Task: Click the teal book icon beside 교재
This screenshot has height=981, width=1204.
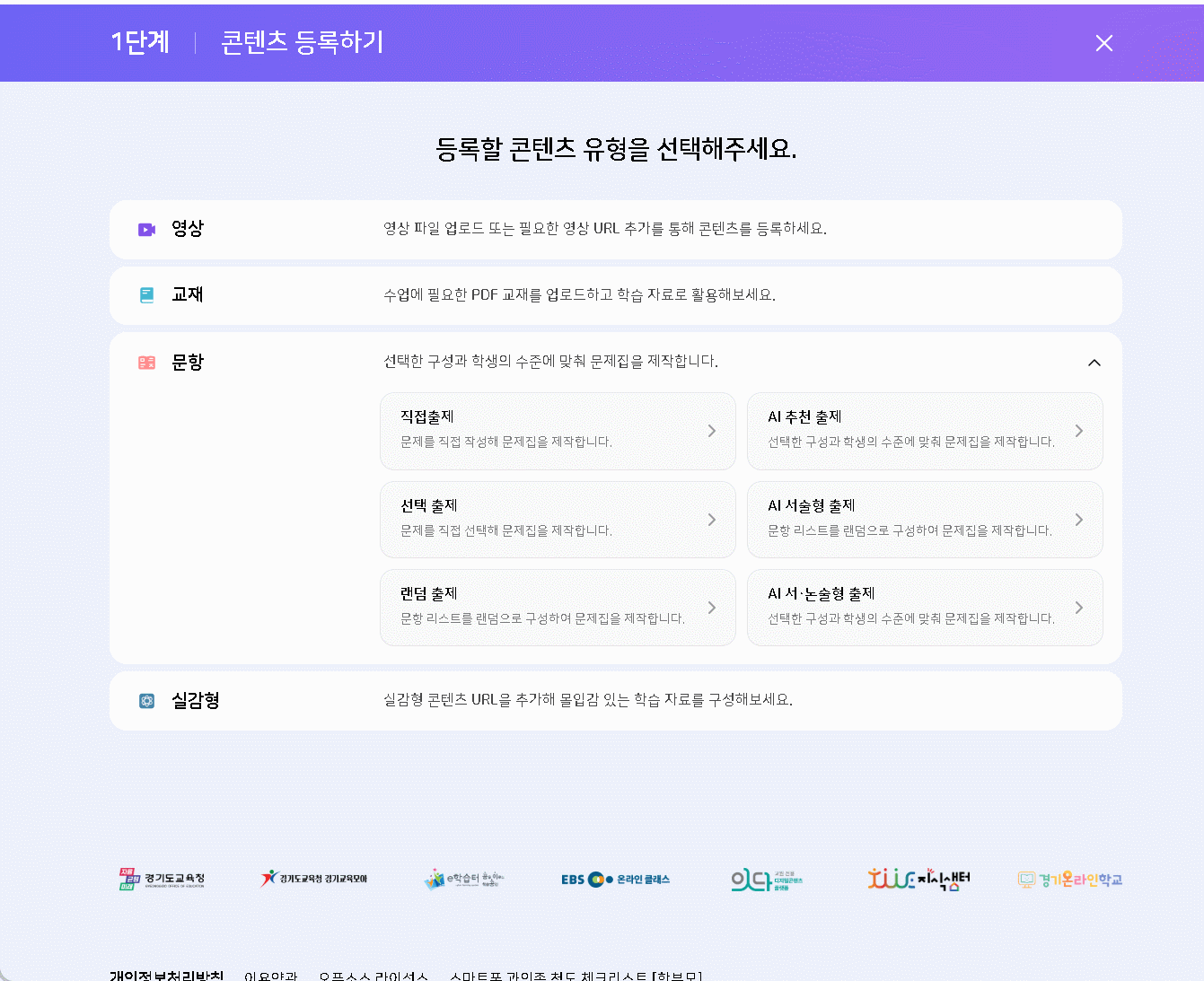Action: 146,295
